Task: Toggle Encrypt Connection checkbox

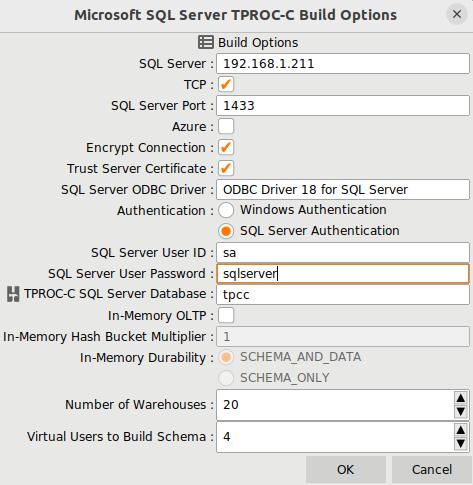Action: tap(226, 147)
